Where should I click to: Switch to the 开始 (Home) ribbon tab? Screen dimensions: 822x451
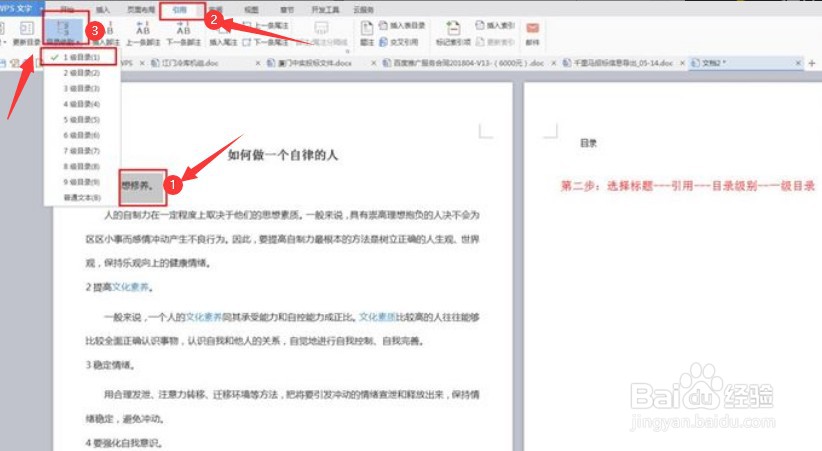(67, 10)
